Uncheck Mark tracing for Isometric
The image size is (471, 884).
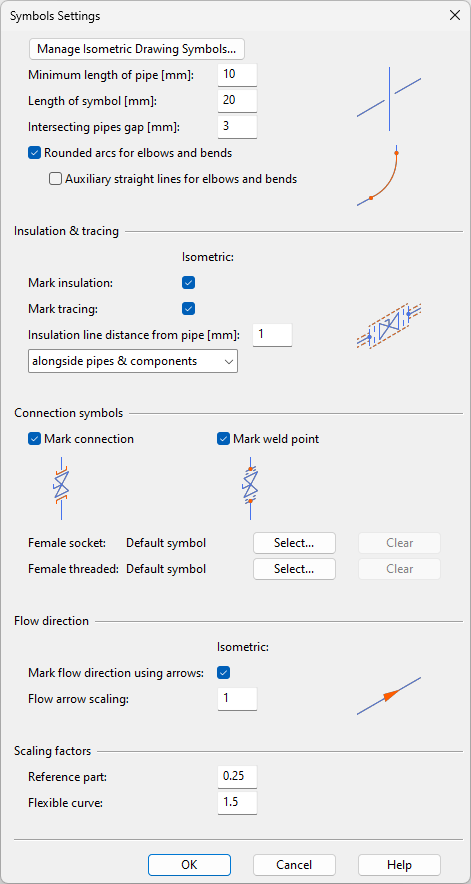pos(188,309)
